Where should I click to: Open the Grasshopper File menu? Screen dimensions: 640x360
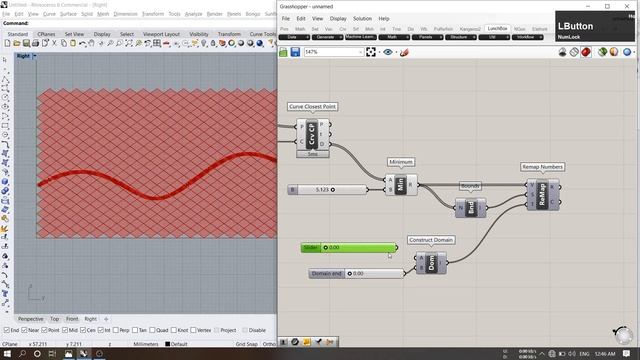286,19
